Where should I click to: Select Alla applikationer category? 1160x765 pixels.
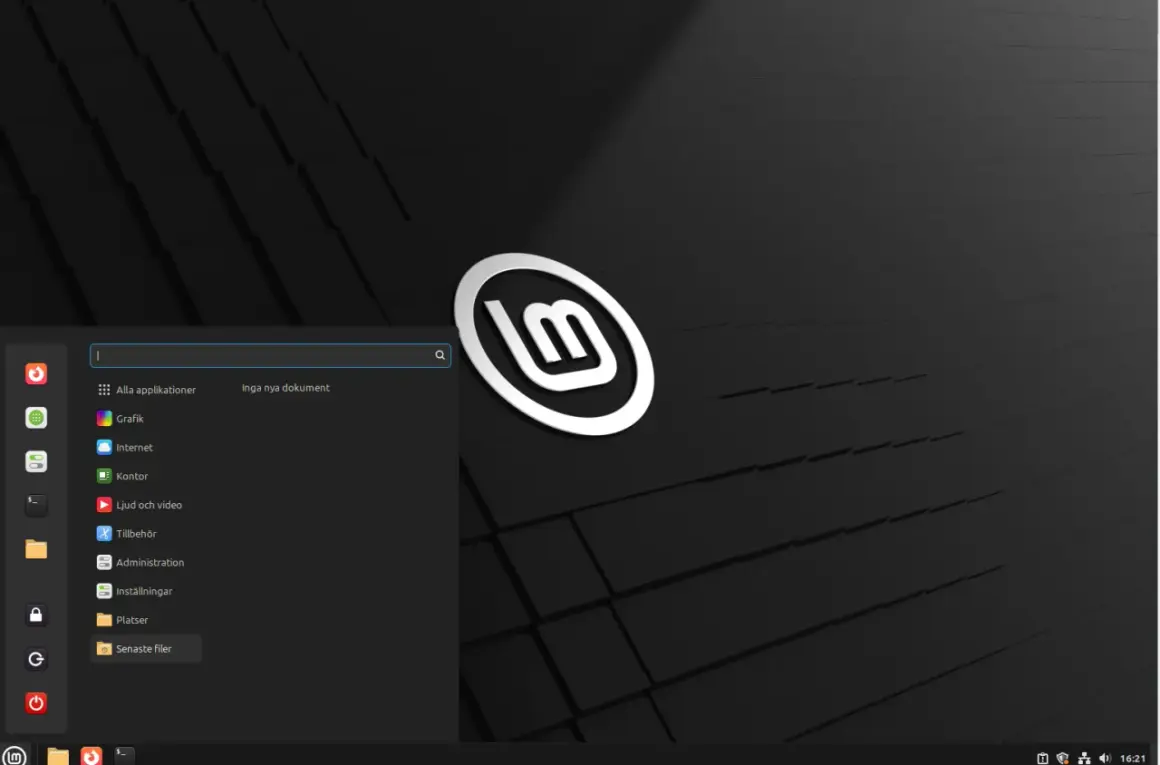[146, 389]
